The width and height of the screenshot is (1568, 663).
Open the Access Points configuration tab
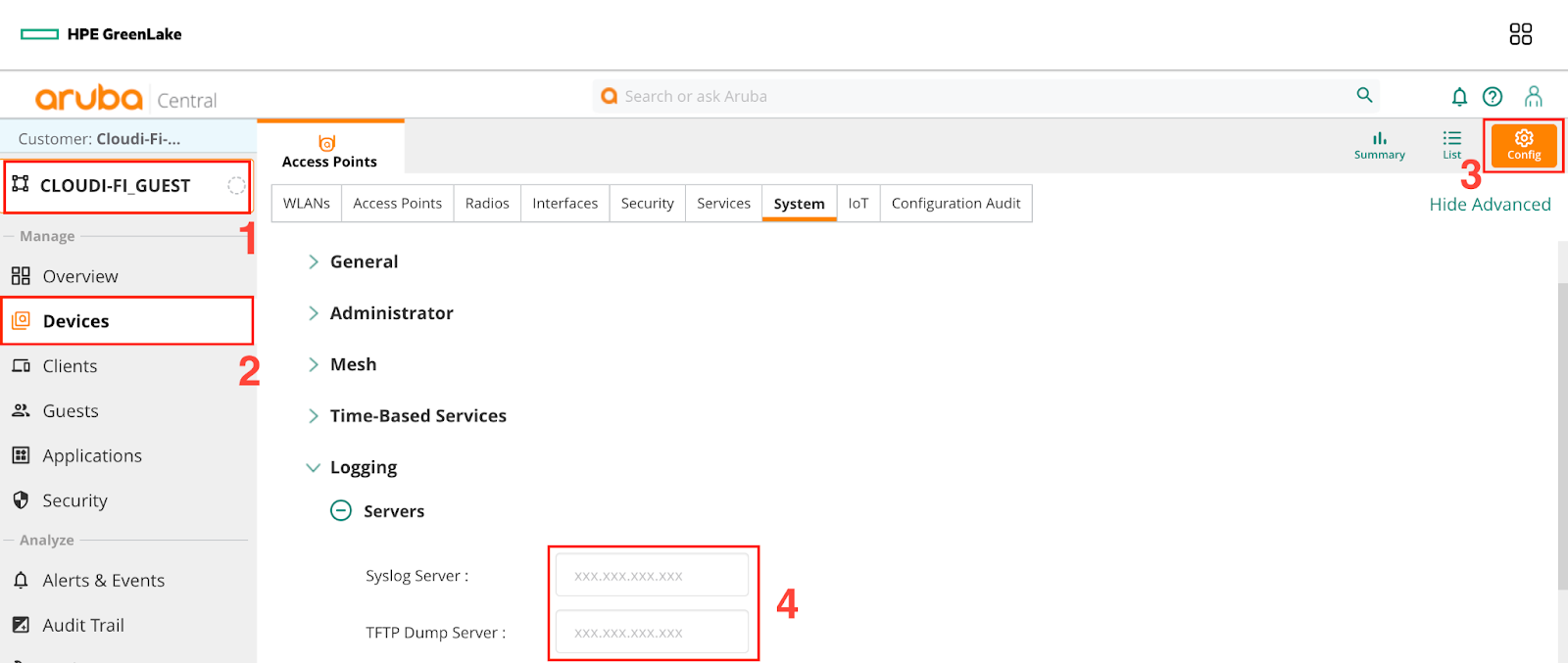coord(398,204)
